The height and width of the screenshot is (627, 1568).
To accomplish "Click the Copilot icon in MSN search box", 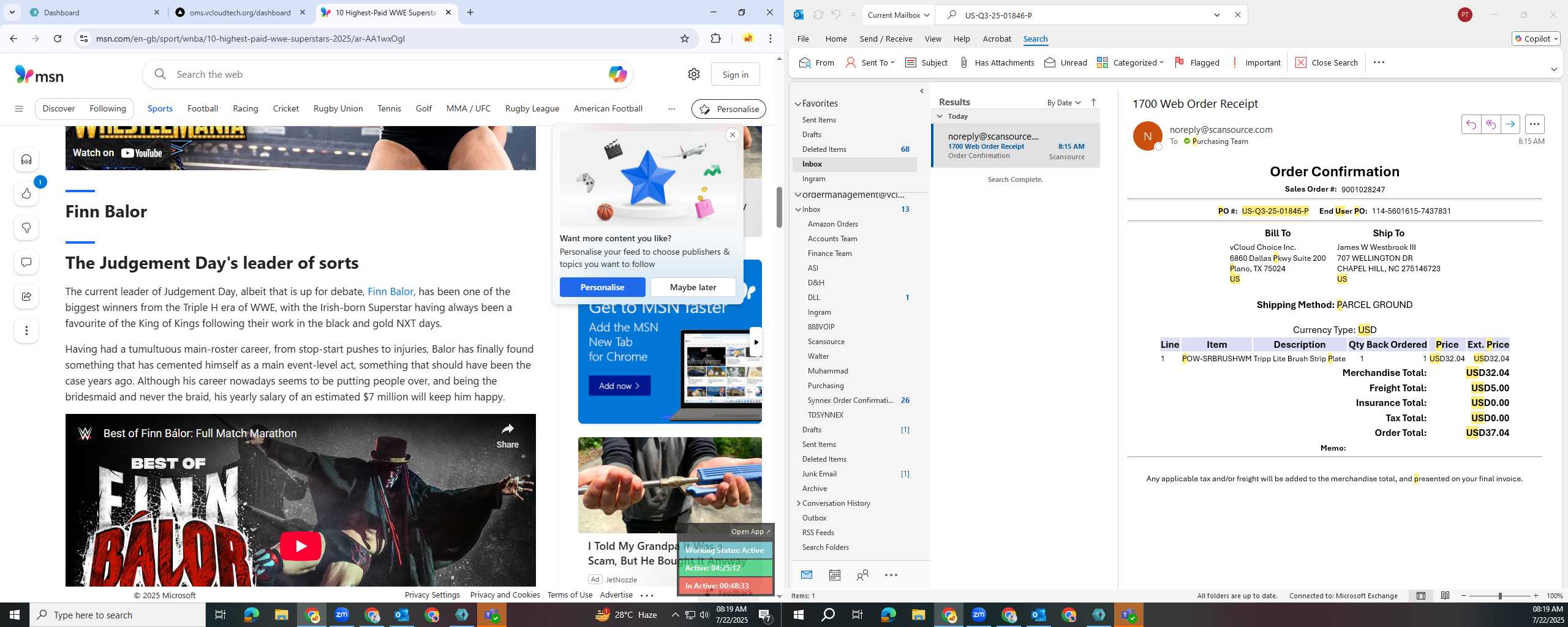I will [x=617, y=74].
